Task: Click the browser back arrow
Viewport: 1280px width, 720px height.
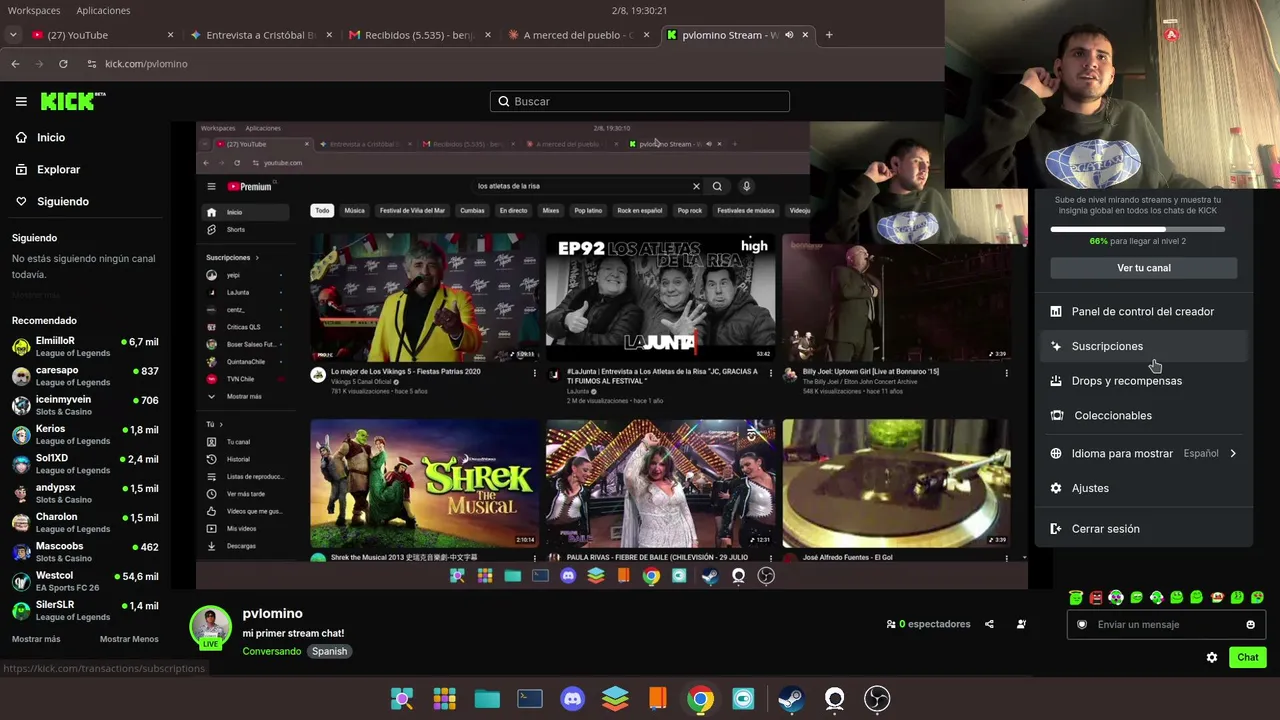Action: (x=15, y=64)
